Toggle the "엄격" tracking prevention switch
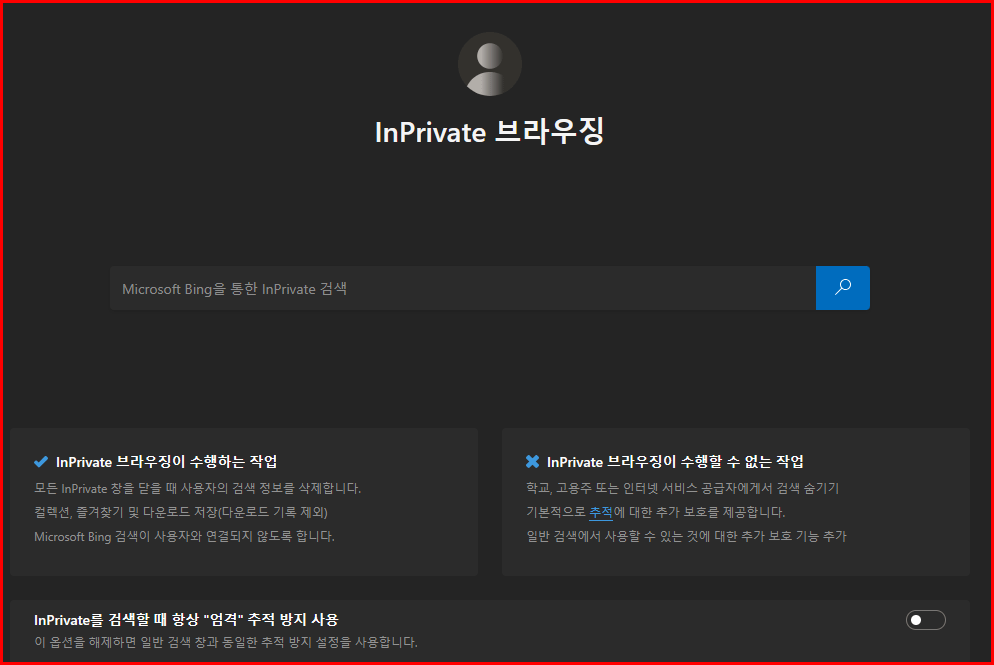This screenshot has height=665, width=994. pos(926,620)
